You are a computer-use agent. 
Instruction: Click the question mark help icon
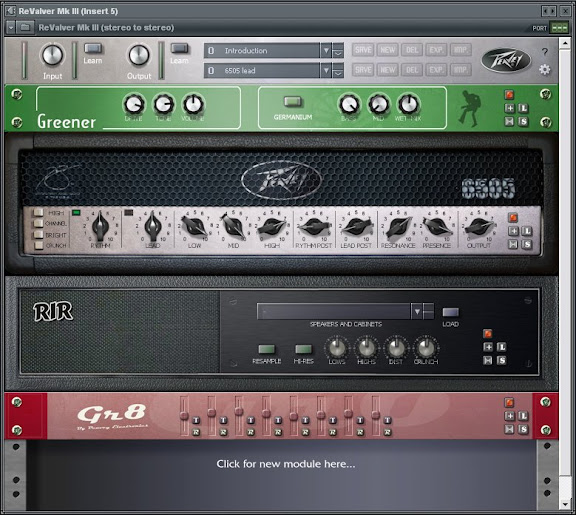pyautogui.click(x=545, y=52)
